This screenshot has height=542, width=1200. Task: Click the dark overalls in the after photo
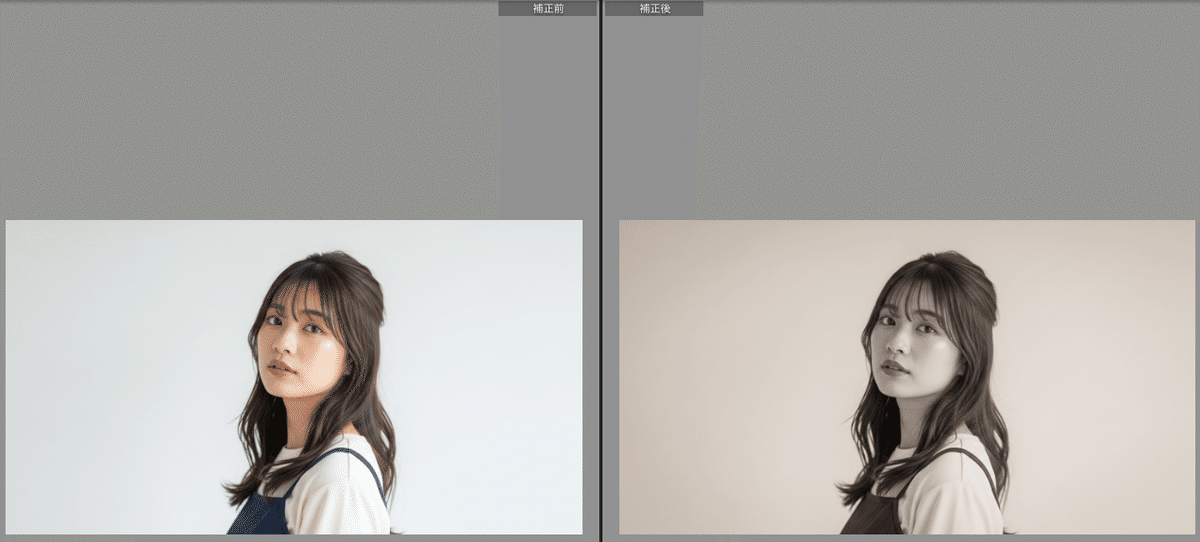click(x=873, y=515)
